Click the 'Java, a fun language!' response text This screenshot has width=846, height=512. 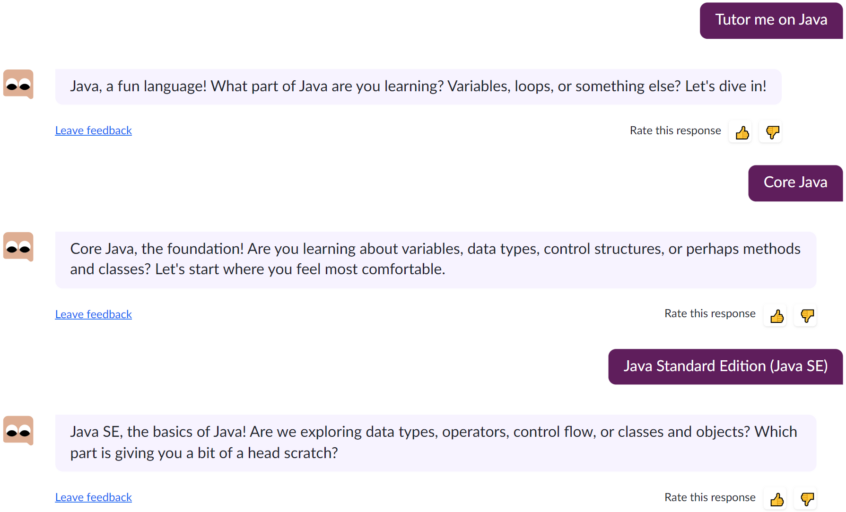418,86
